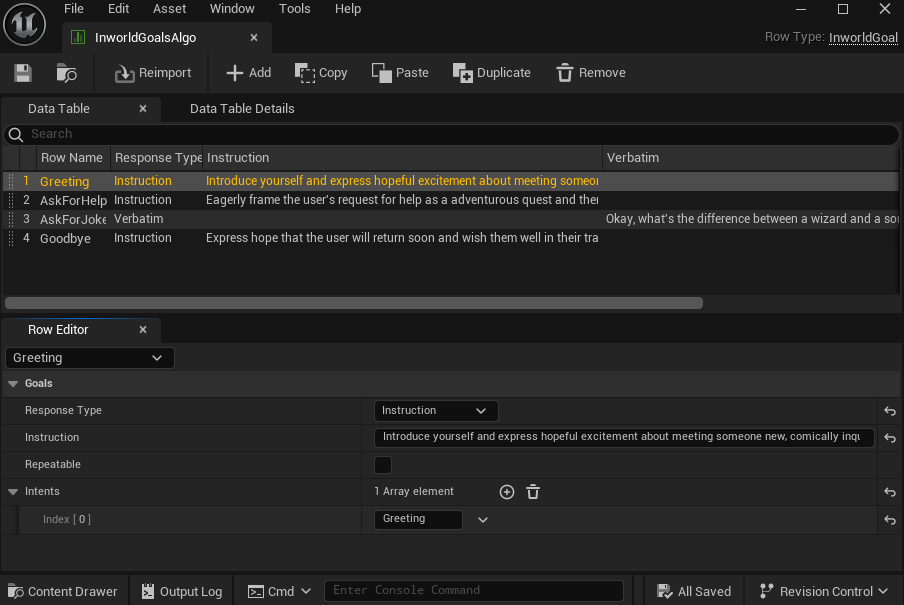This screenshot has width=904, height=605.
Task: Click the Save asset floppy disk icon
Action: [23, 73]
